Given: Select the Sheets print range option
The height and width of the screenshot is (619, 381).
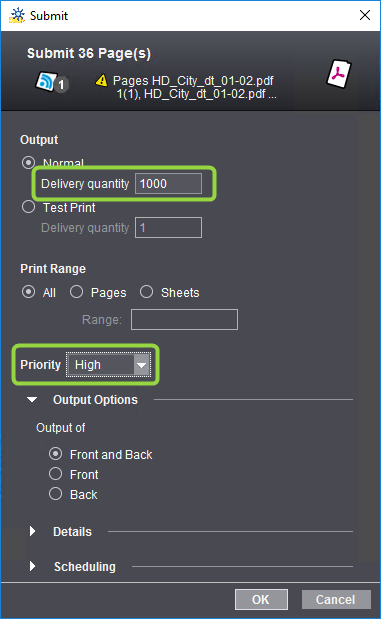Looking at the screenshot, I should coord(146,292).
